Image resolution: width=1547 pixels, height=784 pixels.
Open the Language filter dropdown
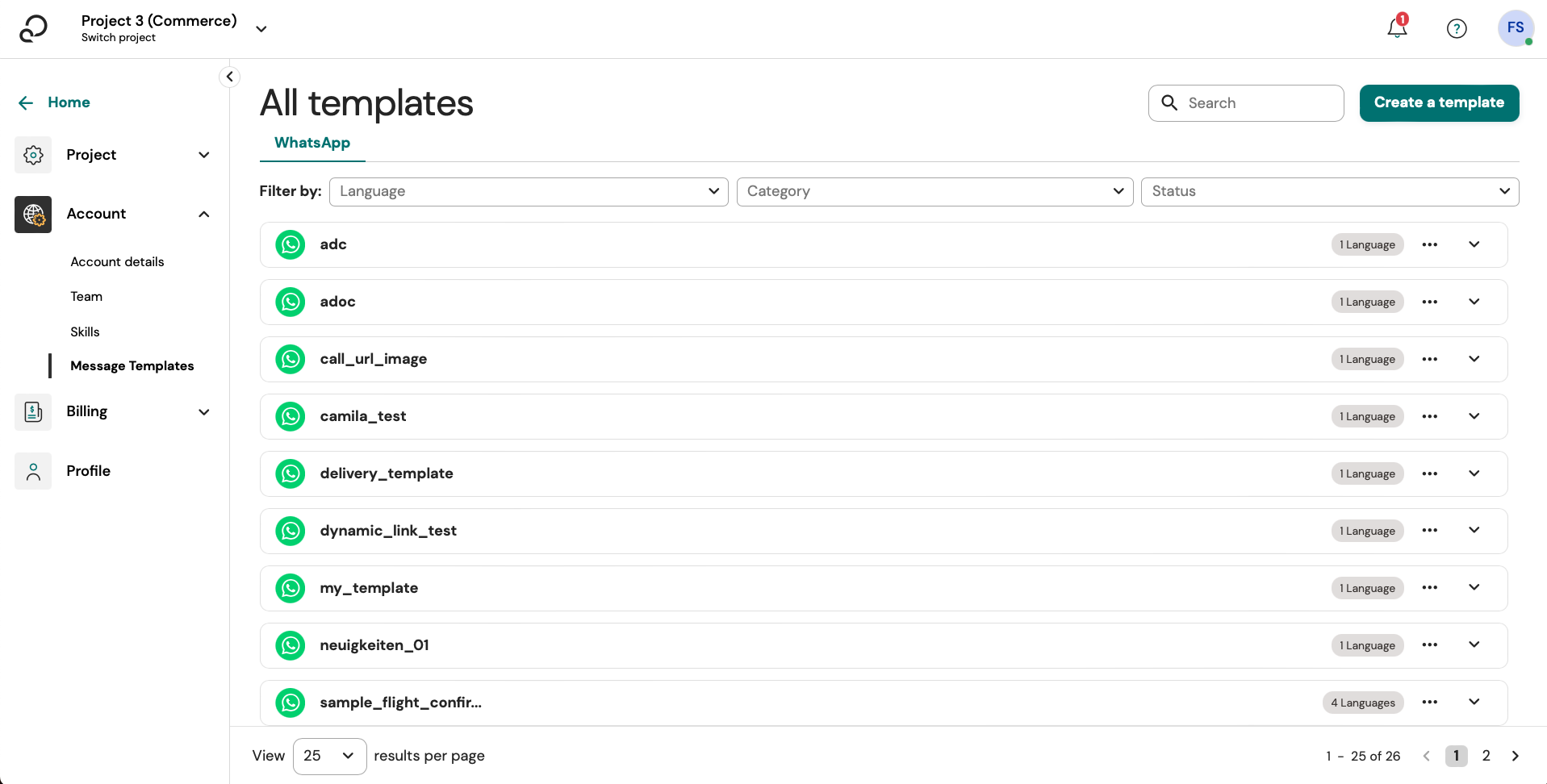529,192
